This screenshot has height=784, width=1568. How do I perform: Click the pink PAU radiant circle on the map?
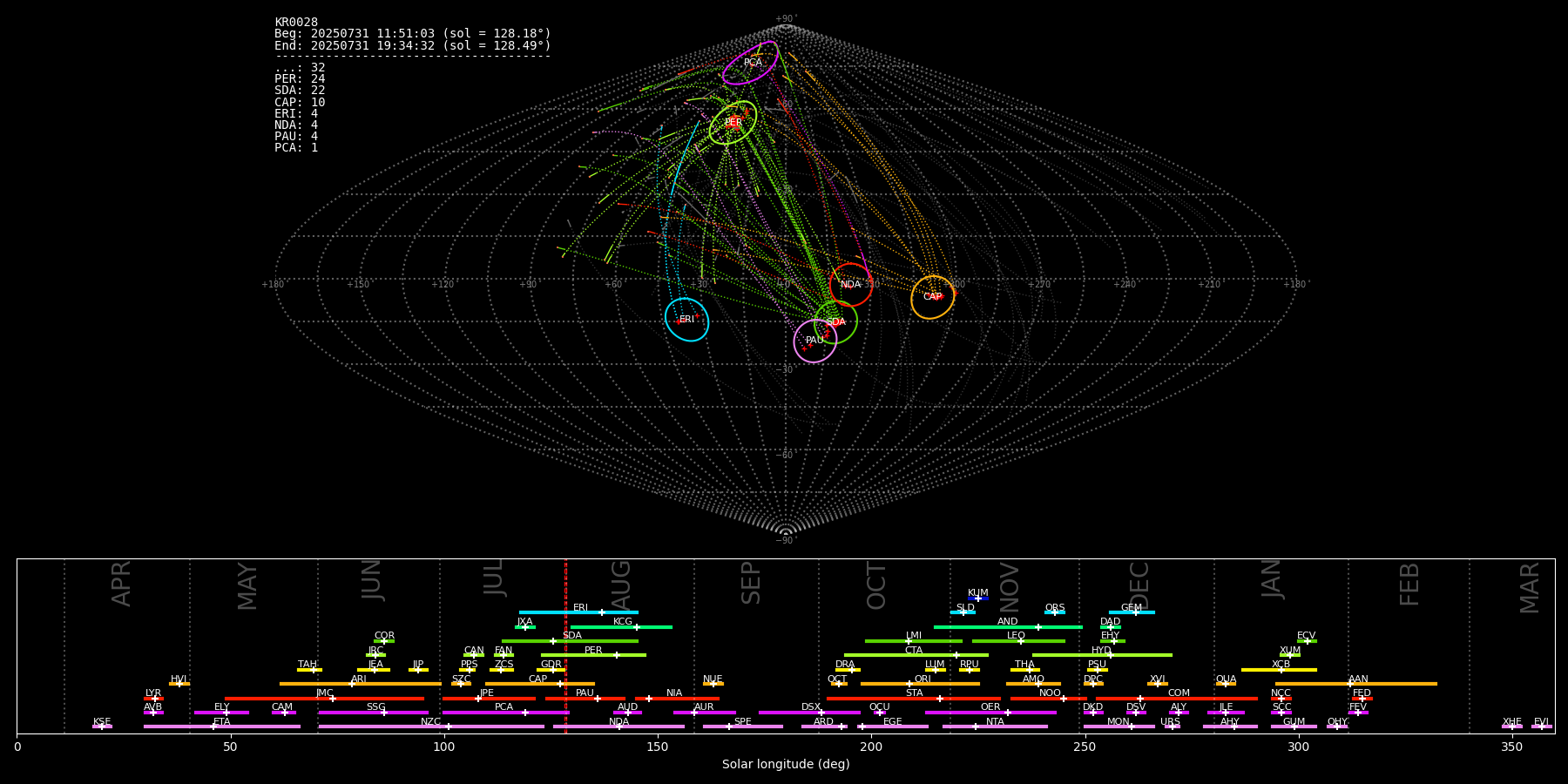(814, 341)
